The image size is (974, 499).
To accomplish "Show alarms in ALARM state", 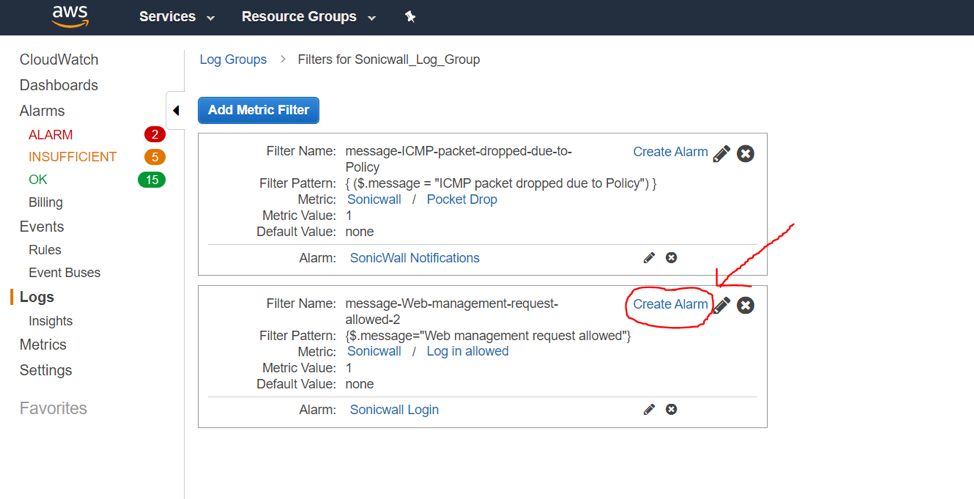I will [x=50, y=134].
